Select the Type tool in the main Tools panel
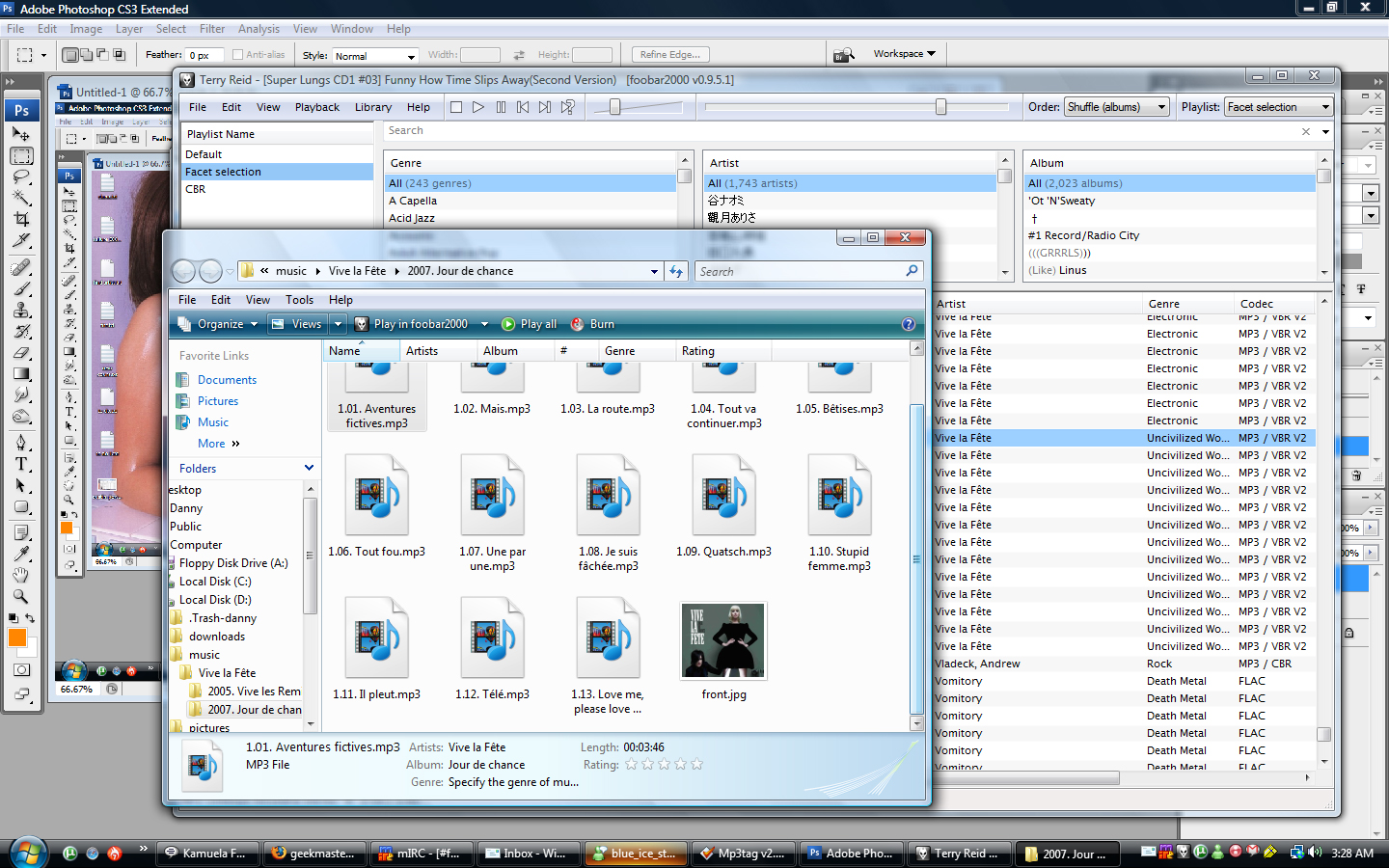Screen dimensions: 1389x868 (21, 464)
